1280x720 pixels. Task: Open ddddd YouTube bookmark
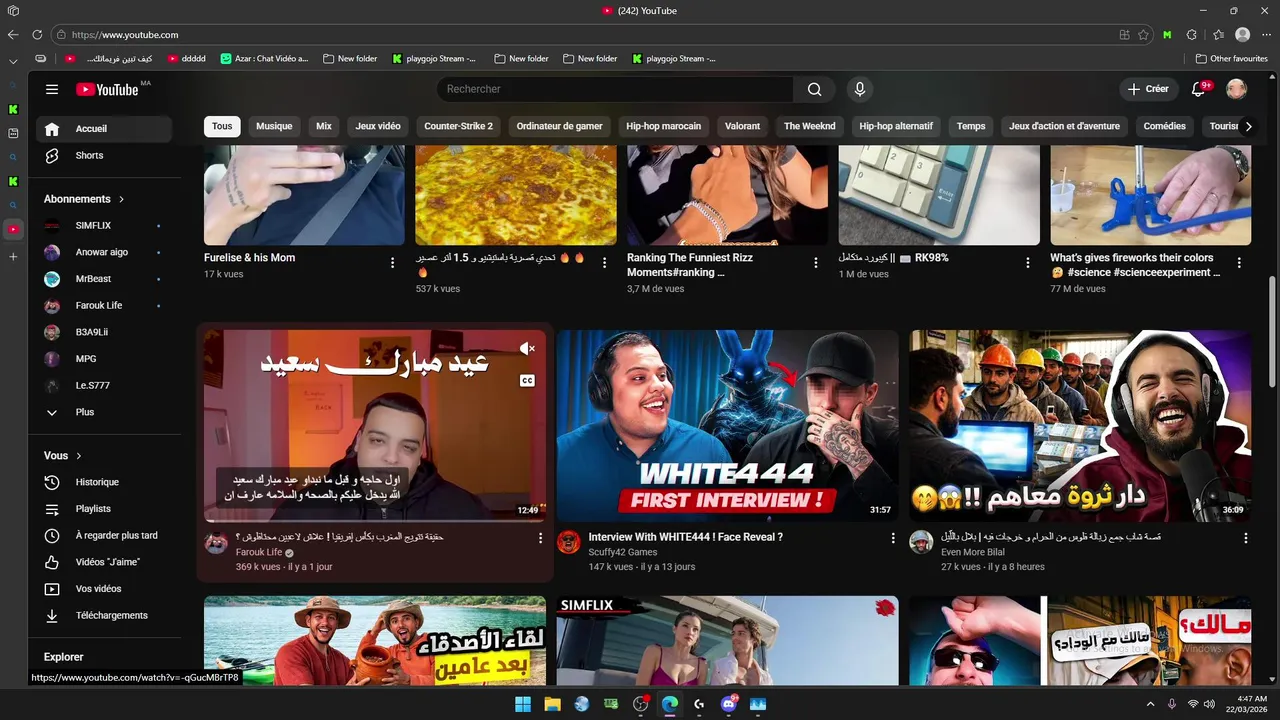tap(186, 59)
